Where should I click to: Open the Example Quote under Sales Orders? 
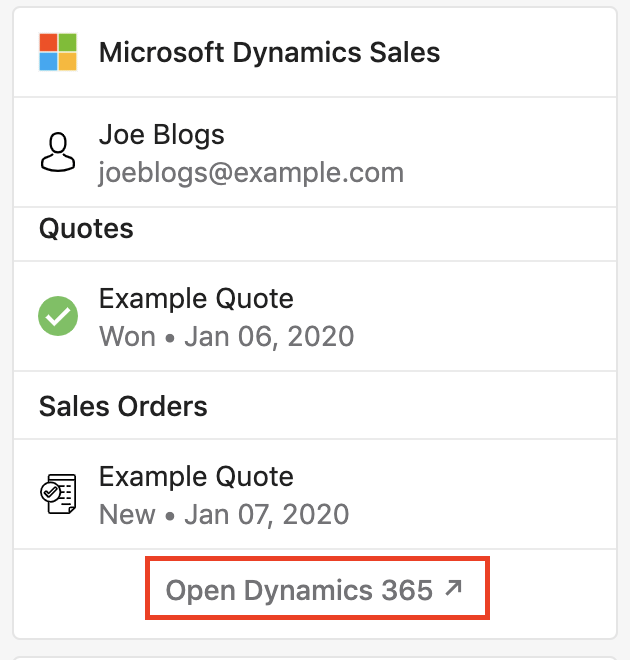(196, 477)
